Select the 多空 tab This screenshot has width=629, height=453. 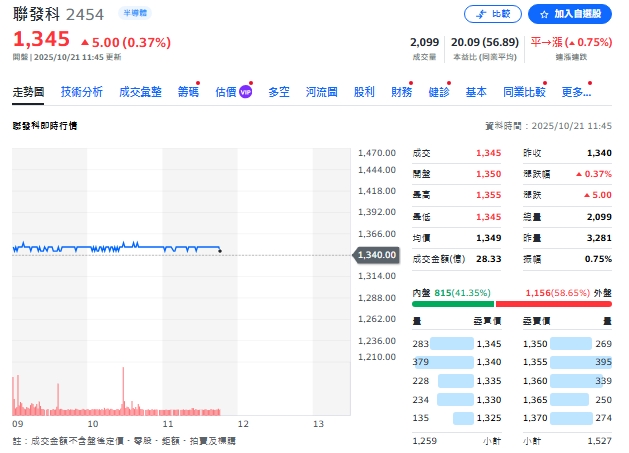[279, 92]
